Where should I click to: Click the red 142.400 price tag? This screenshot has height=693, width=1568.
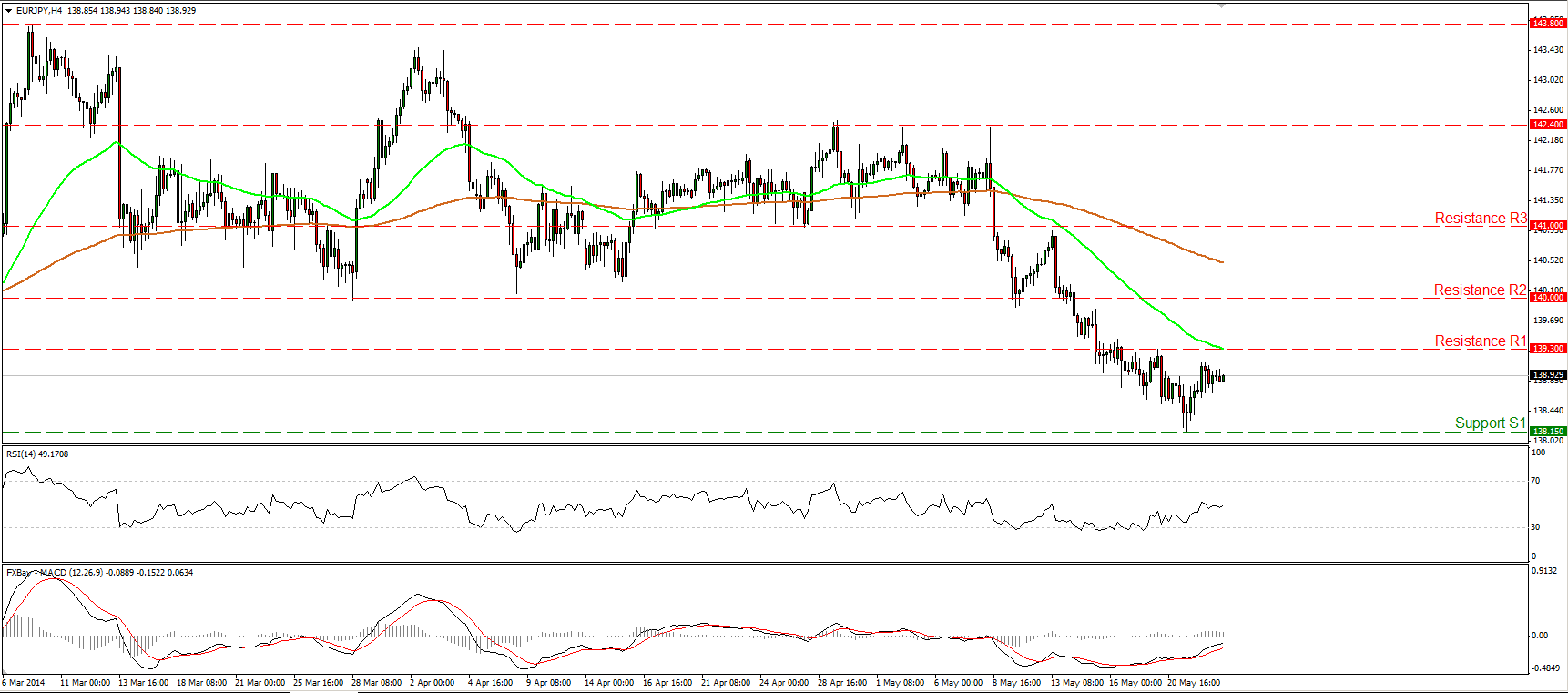coord(1548,124)
